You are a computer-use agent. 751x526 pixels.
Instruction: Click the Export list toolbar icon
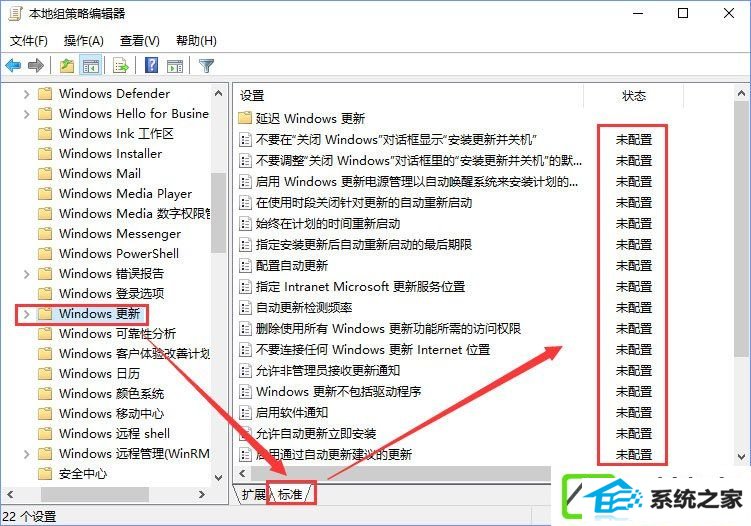tap(121, 65)
